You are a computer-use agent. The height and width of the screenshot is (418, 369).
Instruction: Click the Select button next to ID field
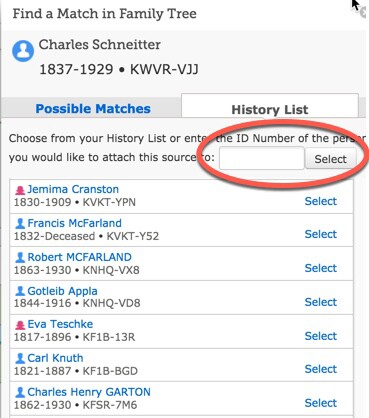click(330, 159)
